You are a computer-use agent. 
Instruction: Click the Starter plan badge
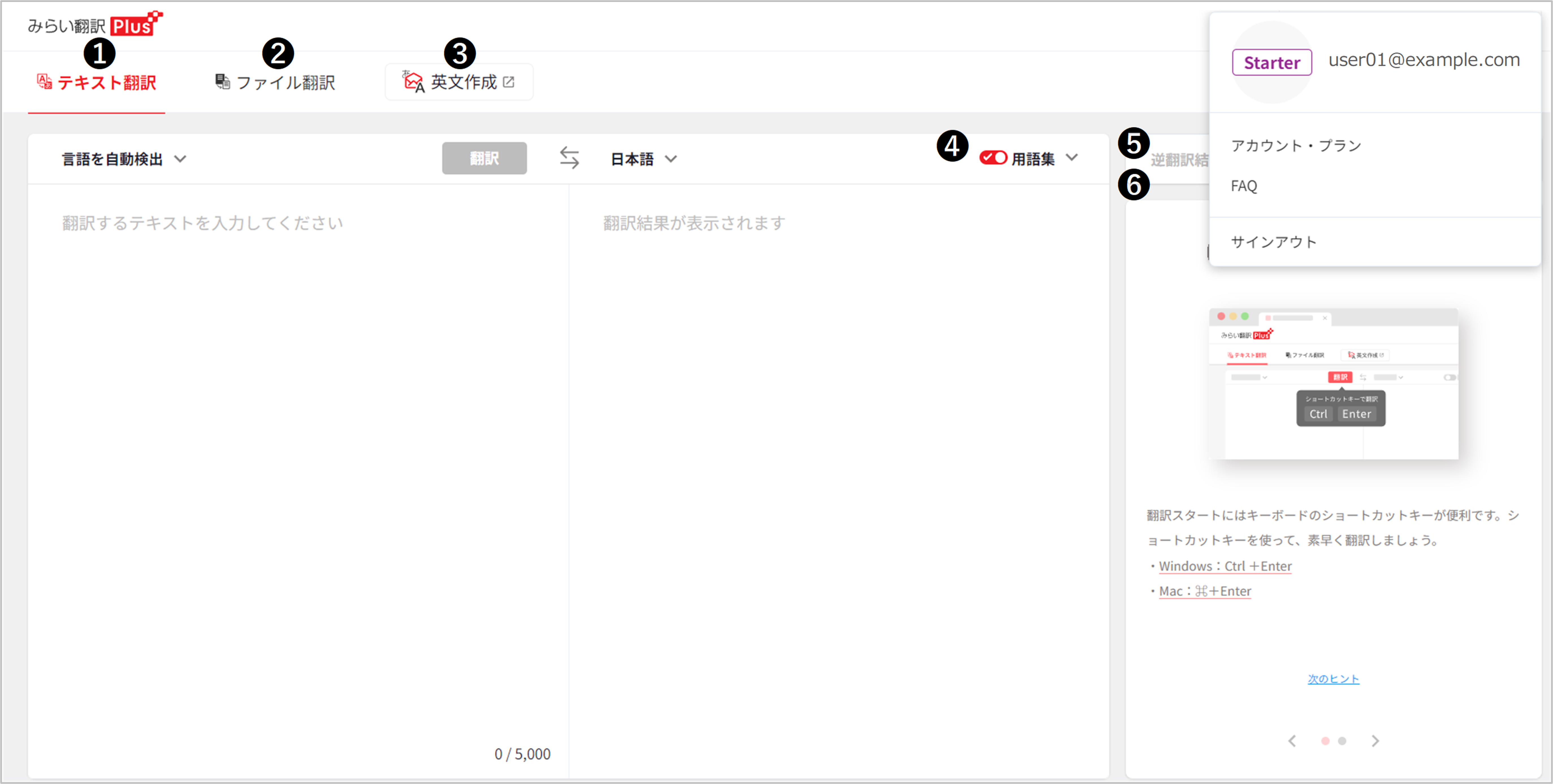tap(1272, 63)
